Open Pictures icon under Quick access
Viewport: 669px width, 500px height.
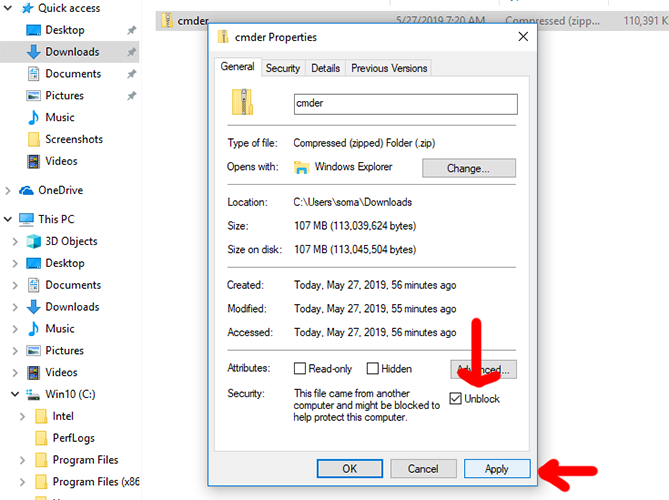pyautogui.click(x=33, y=96)
